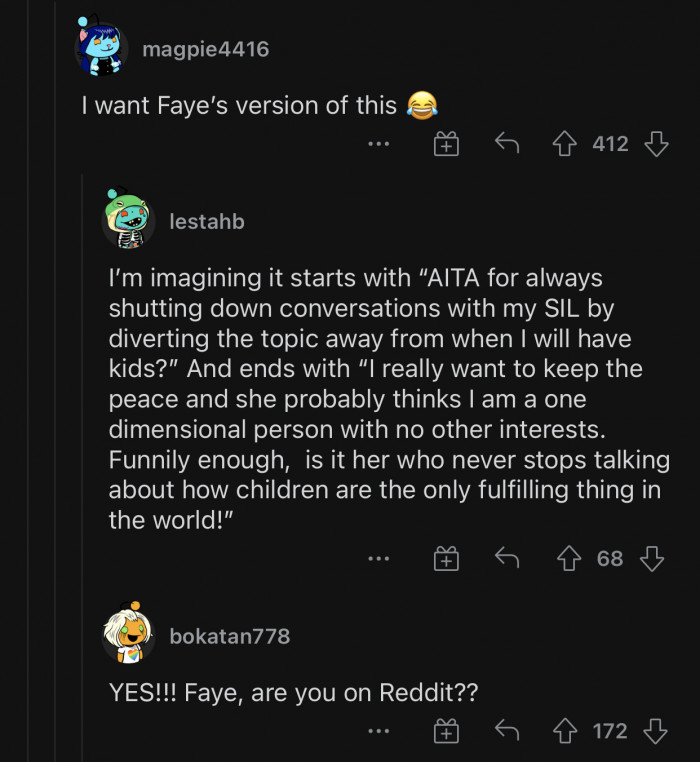The image size is (700, 762).
Task: Open more options on bokatan778's comment
Action: coord(378,731)
